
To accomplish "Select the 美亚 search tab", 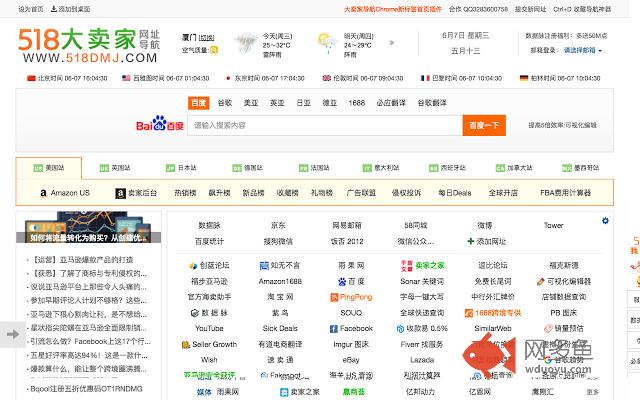I will coord(251,103).
